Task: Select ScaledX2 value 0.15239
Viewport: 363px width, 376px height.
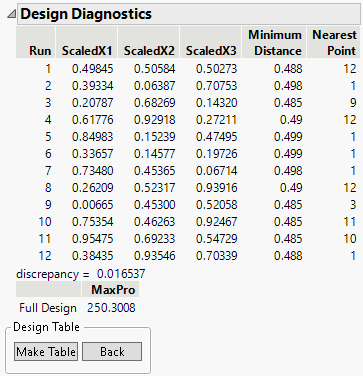Action: tap(155, 137)
